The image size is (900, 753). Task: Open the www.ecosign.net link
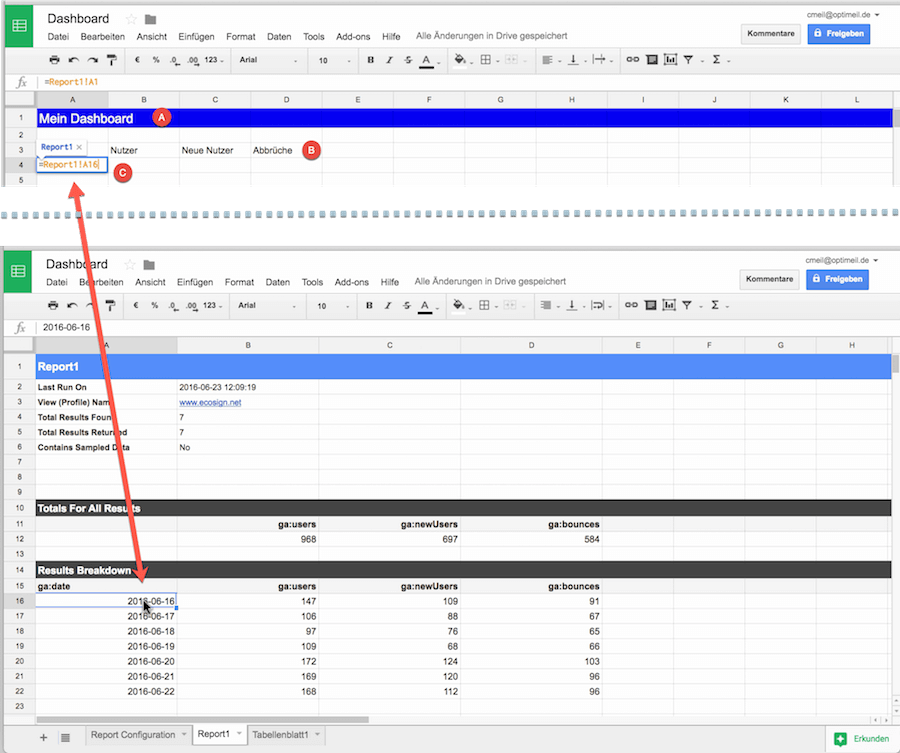pos(210,402)
